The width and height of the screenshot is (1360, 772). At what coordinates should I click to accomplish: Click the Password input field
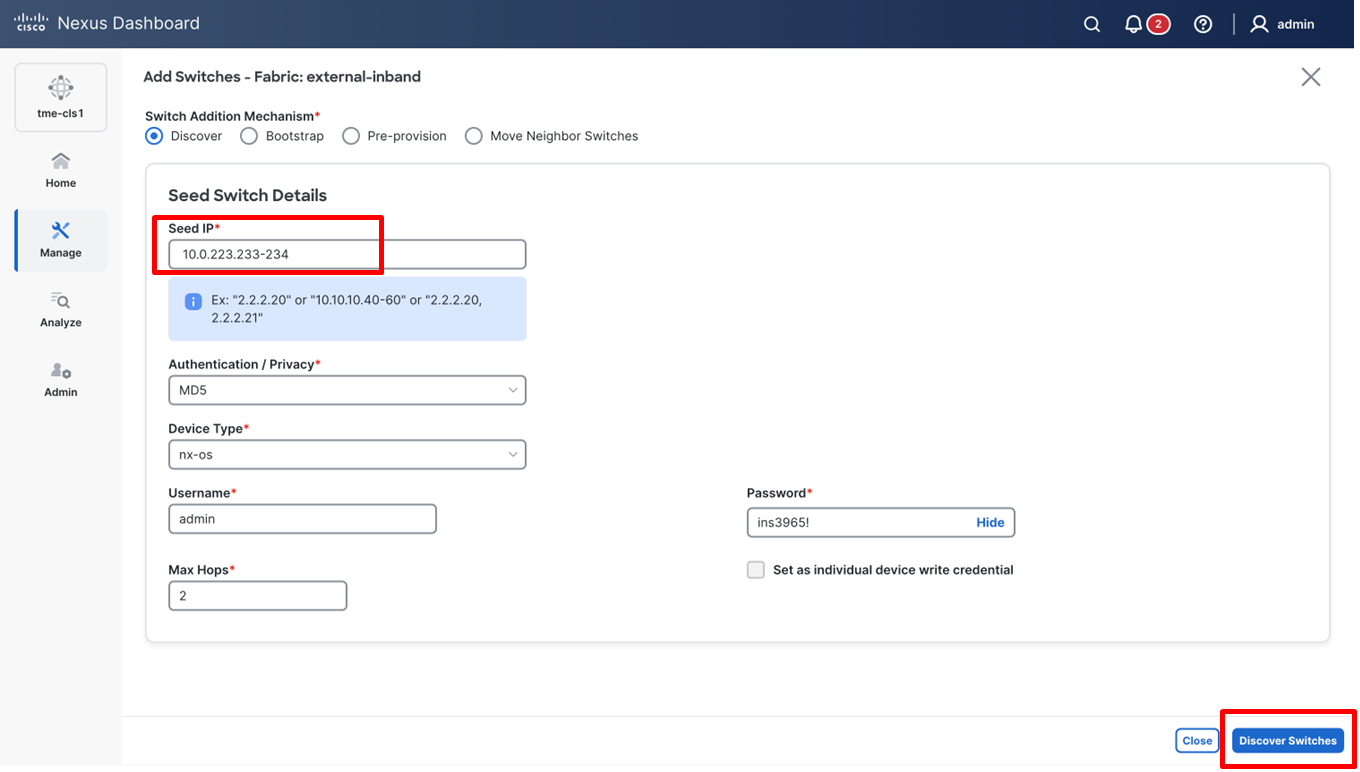[x=881, y=522]
